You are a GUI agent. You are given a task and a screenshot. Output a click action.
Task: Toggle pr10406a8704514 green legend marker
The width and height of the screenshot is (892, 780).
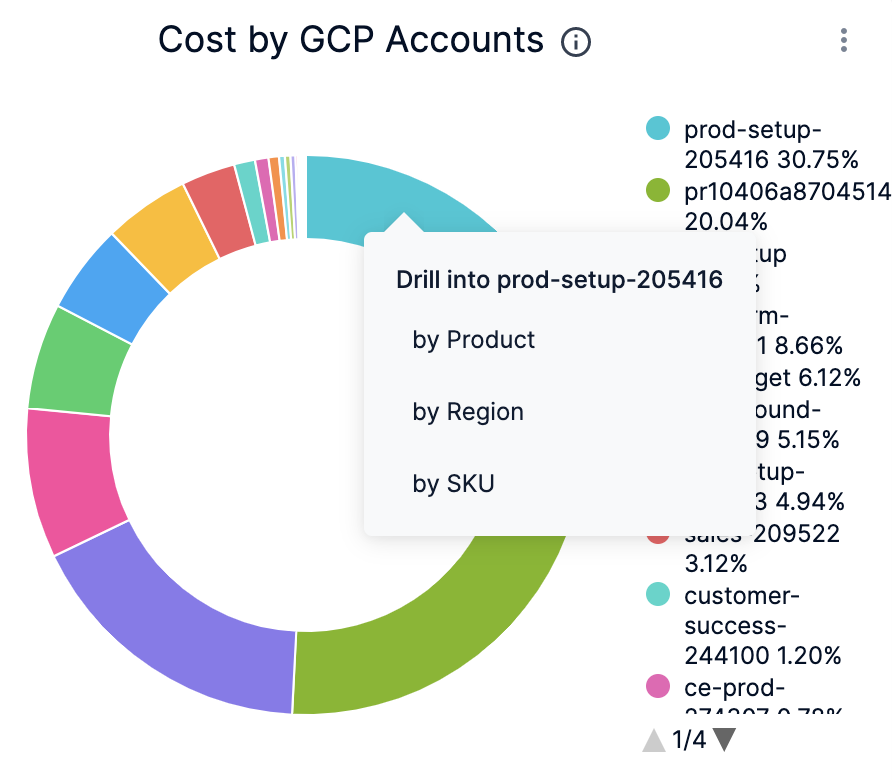coord(657,190)
